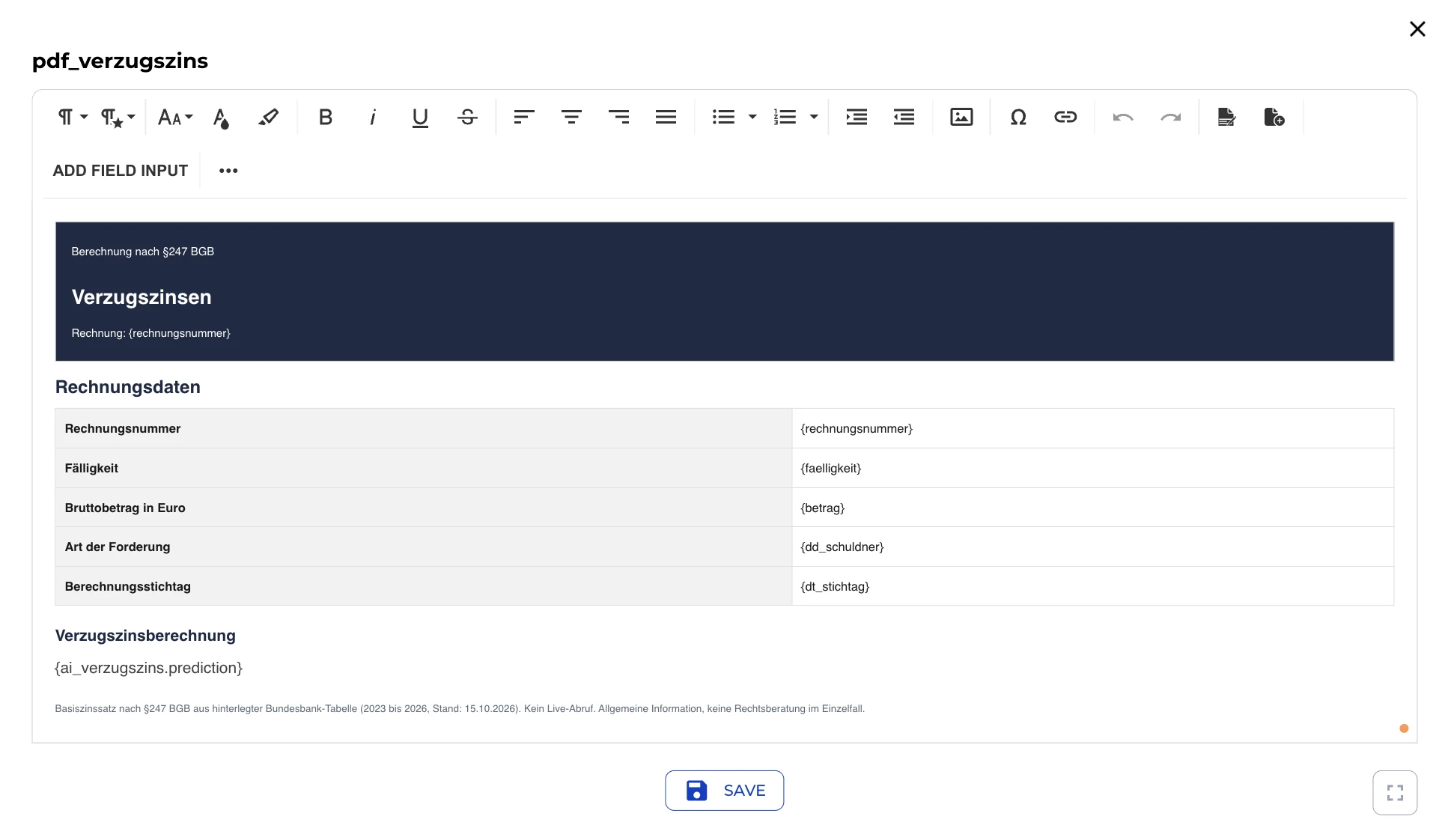Click the {ai_verzugszins.prediction} placeholder
This screenshot has height=840, width=1448.
coord(148,668)
